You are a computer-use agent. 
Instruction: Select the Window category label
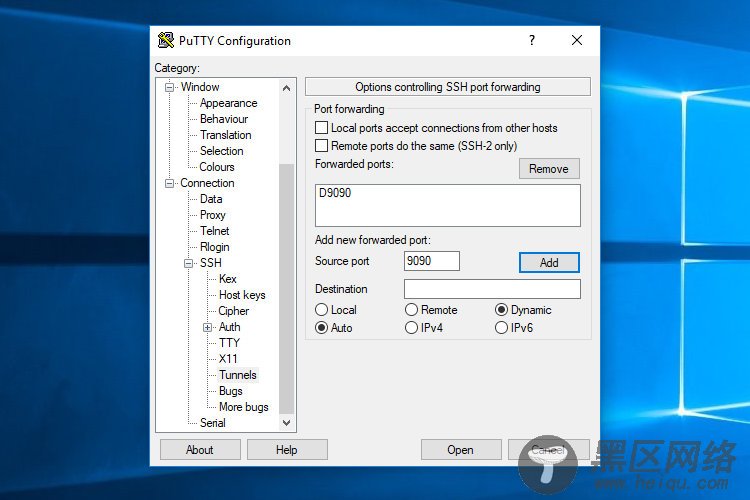(200, 87)
